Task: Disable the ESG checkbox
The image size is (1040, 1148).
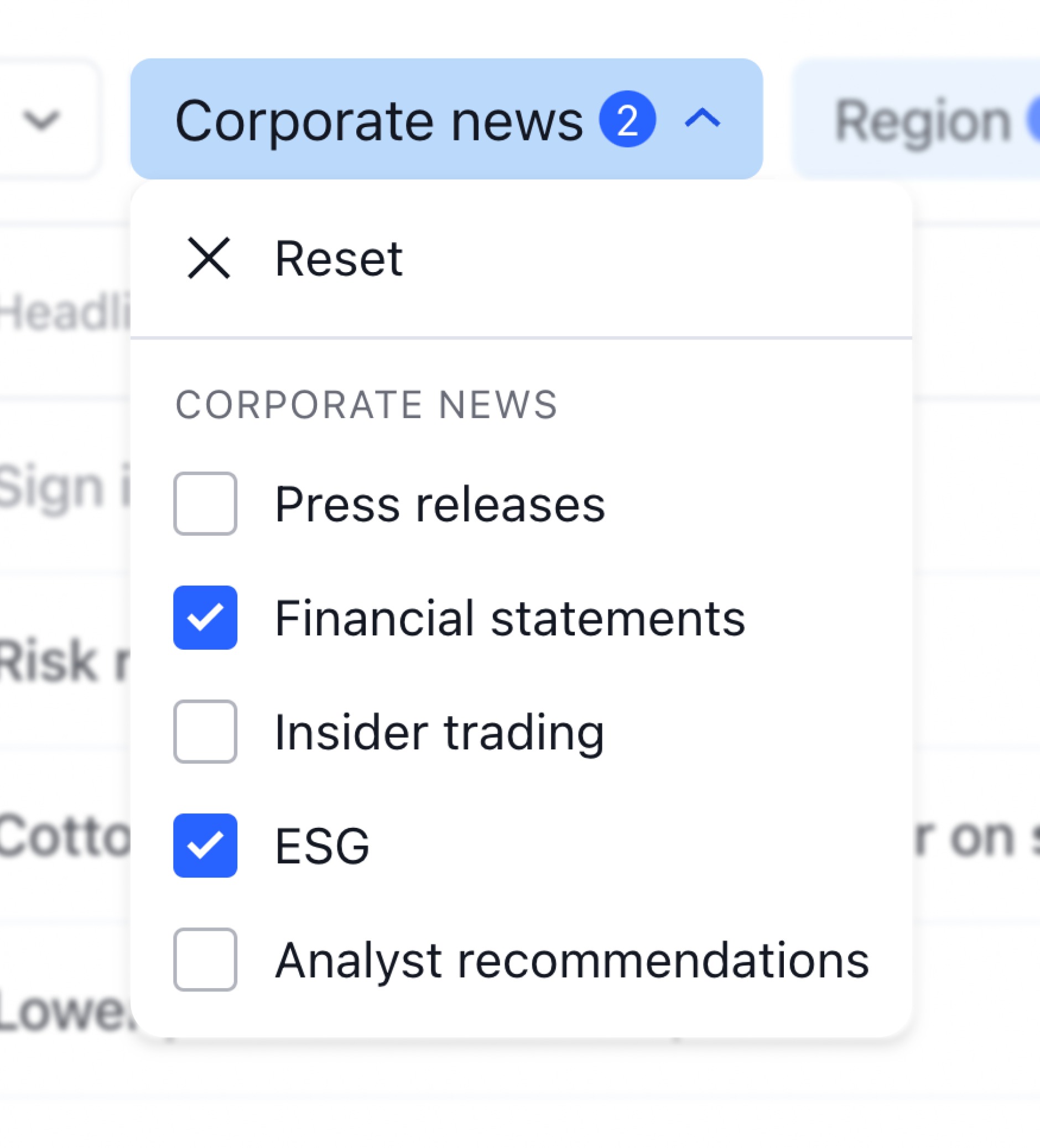Action: (x=205, y=845)
